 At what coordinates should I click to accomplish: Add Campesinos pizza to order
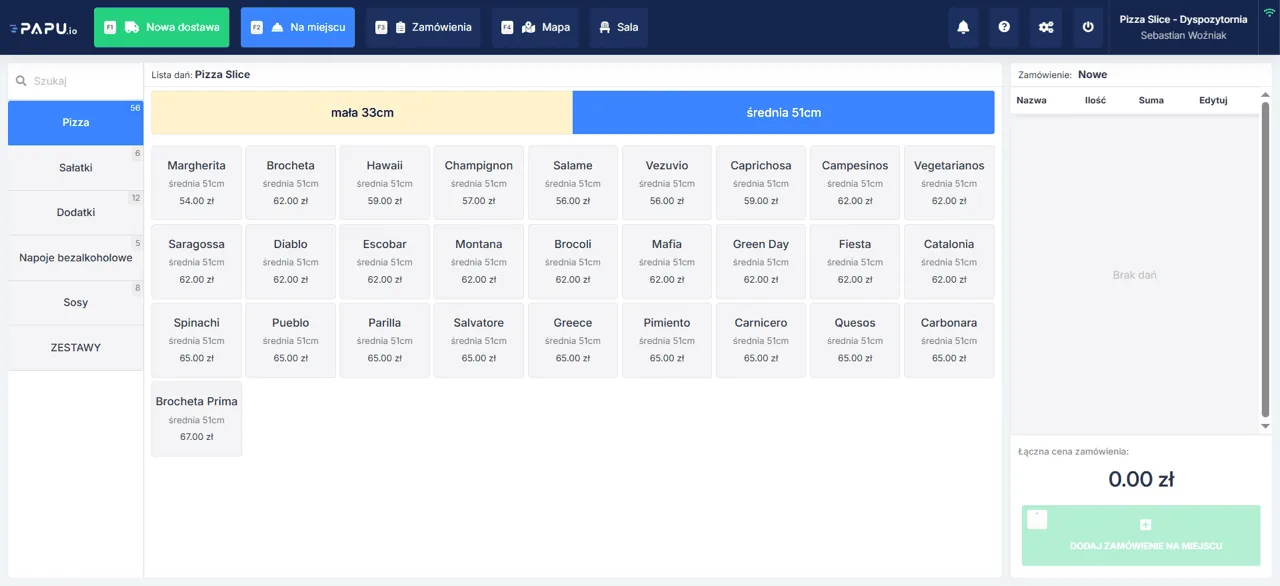pos(855,183)
